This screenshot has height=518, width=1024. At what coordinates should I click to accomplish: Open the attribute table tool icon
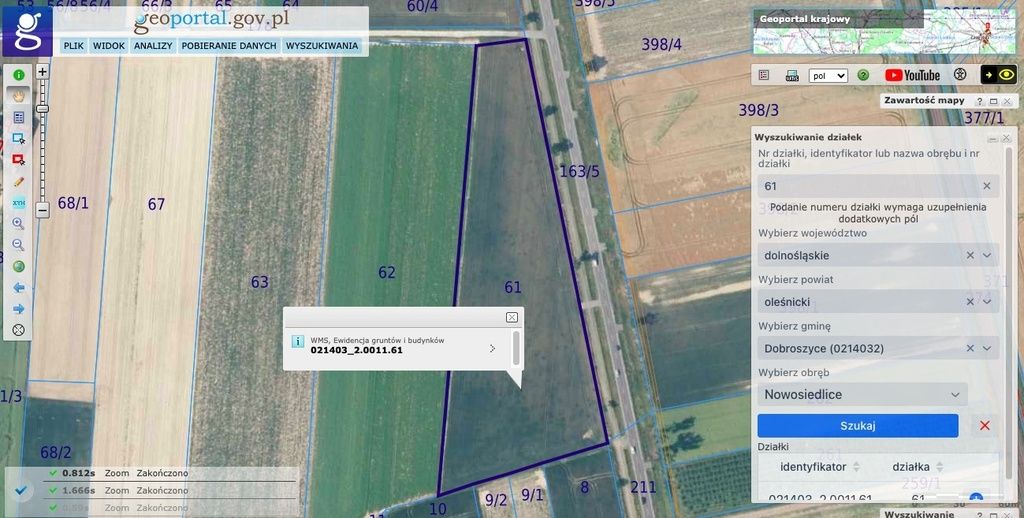click(x=19, y=118)
